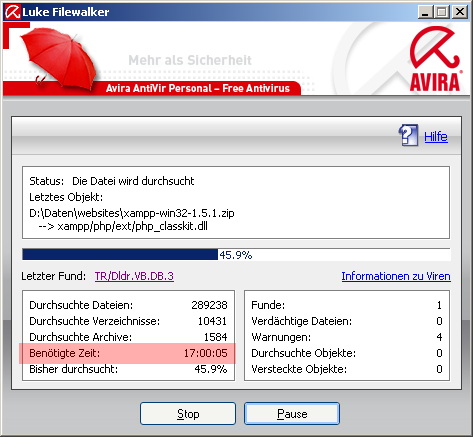
Task: Click the Letzter Fund label
Action: coord(53,276)
